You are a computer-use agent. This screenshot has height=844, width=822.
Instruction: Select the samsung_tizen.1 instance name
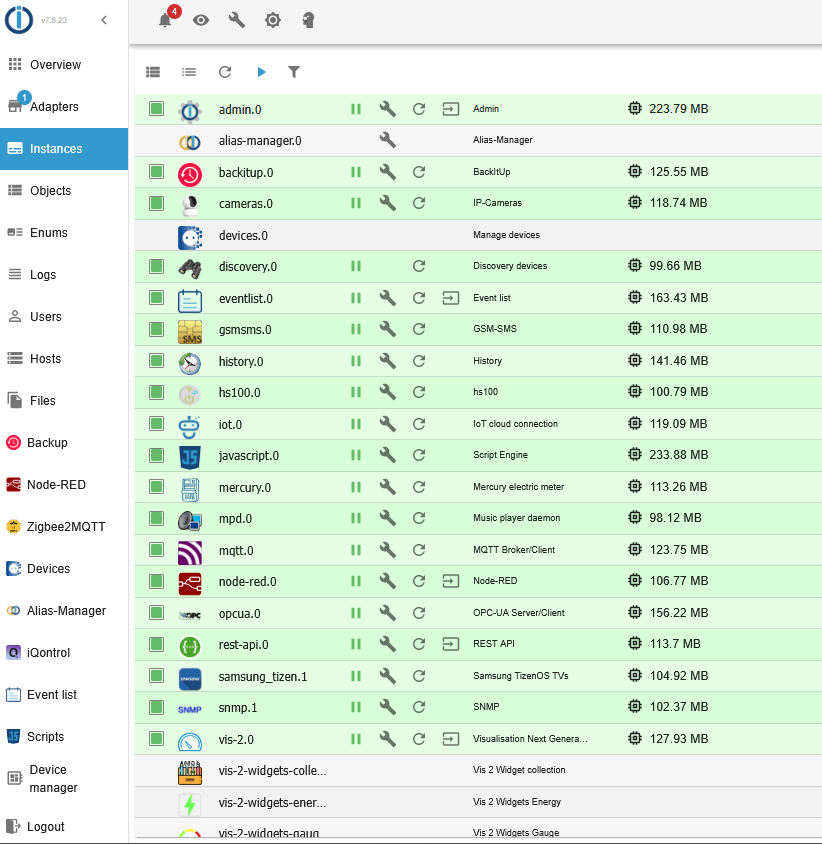click(263, 677)
